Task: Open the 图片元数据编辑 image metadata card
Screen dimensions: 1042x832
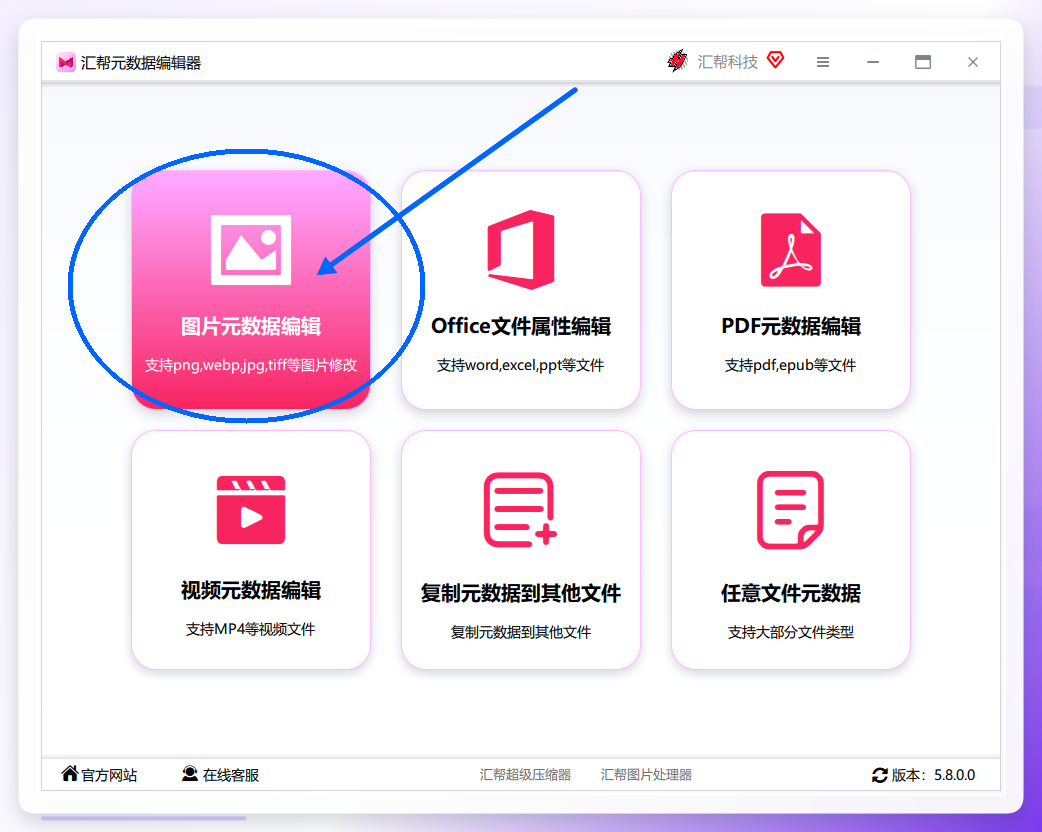Action: coord(251,289)
